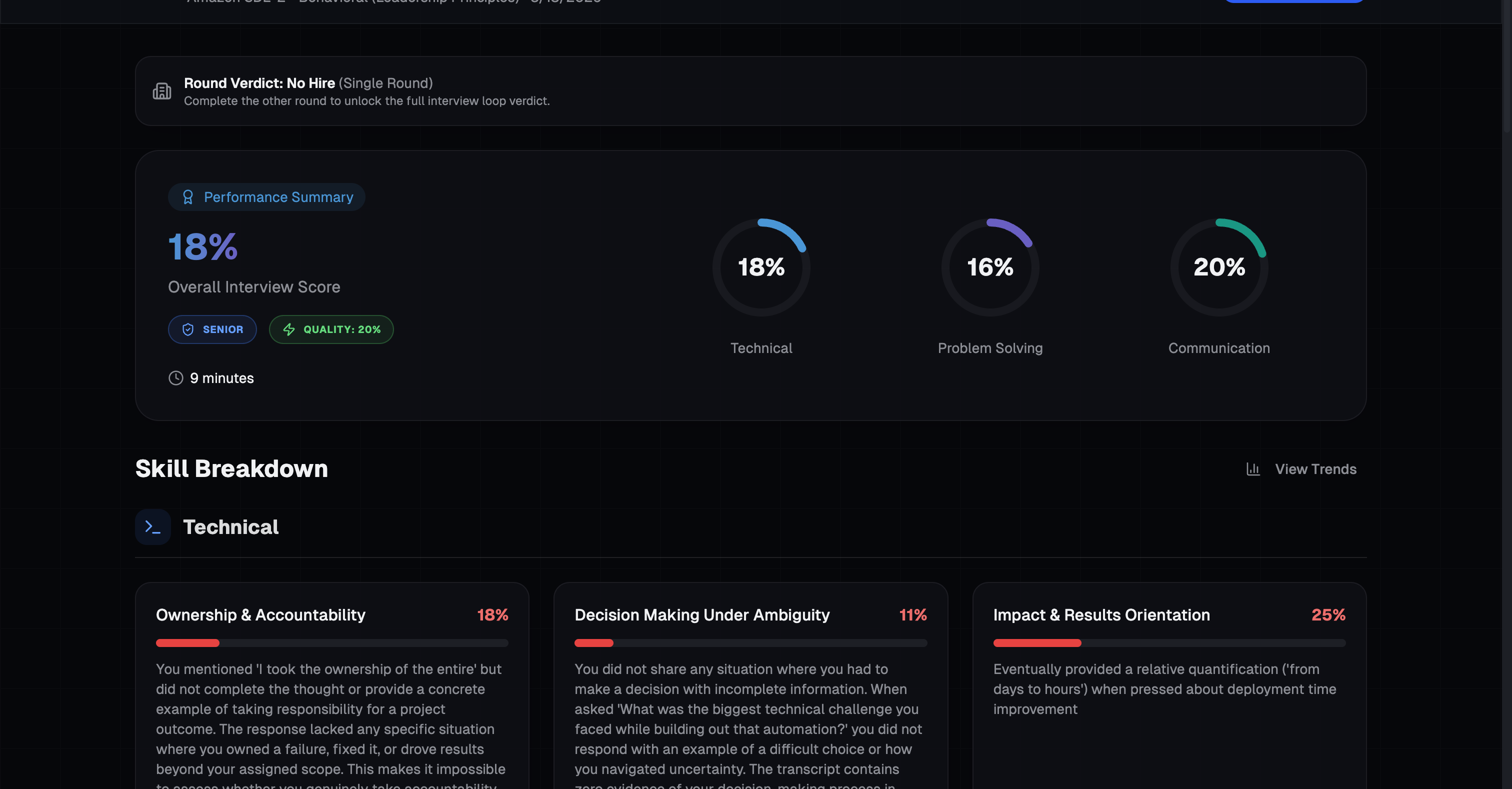Click the shield icon in SENIOR badge
The image size is (1512, 789).
(x=188, y=329)
